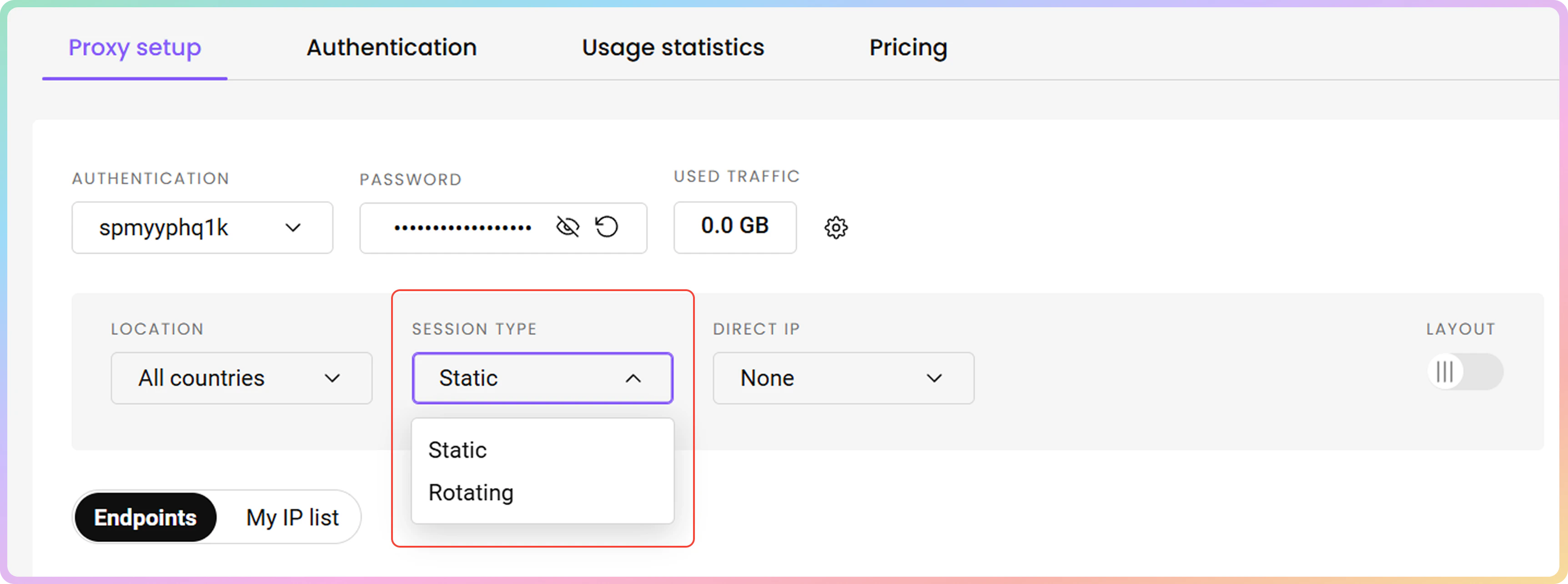Click the masked password field
The width and height of the screenshot is (1568, 584).
[x=462, y=228]
